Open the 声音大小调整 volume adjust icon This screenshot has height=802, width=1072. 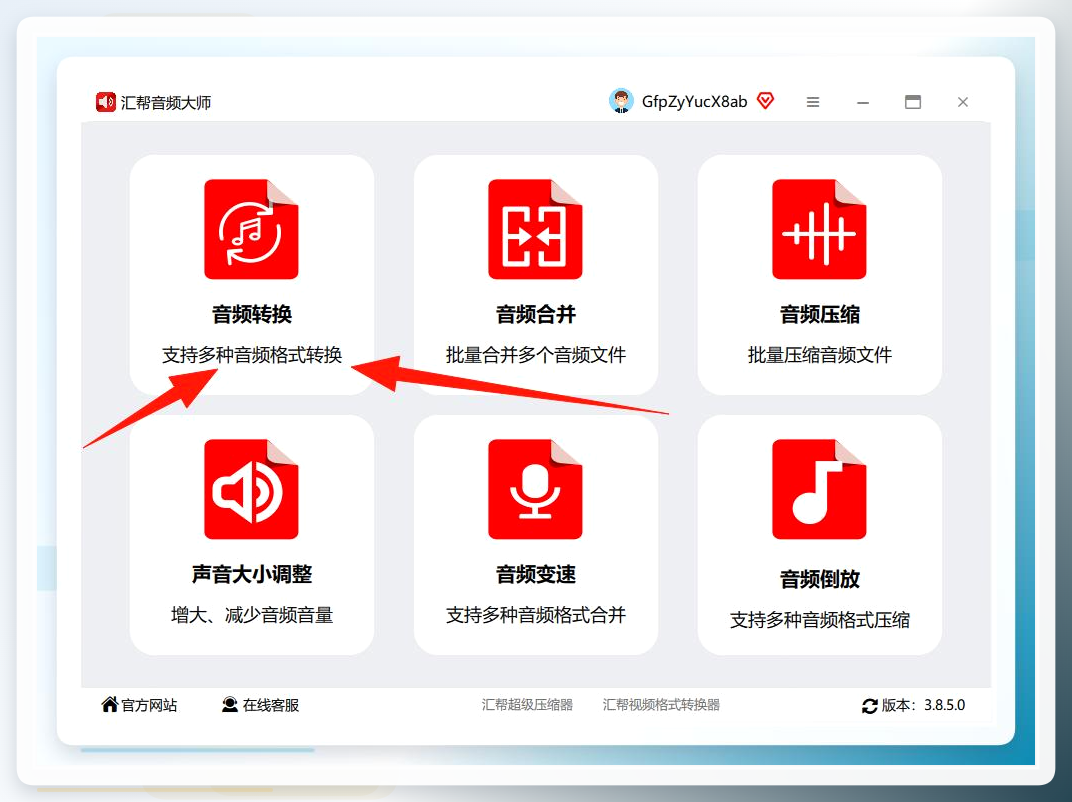(251, 489)
